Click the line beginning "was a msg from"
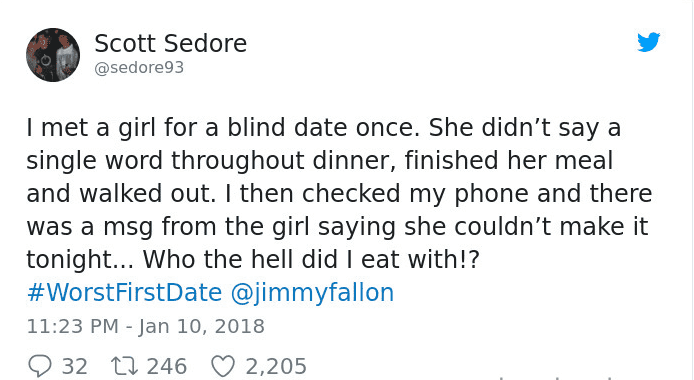This screenshot has width=694, height=380. pos(337,226)
